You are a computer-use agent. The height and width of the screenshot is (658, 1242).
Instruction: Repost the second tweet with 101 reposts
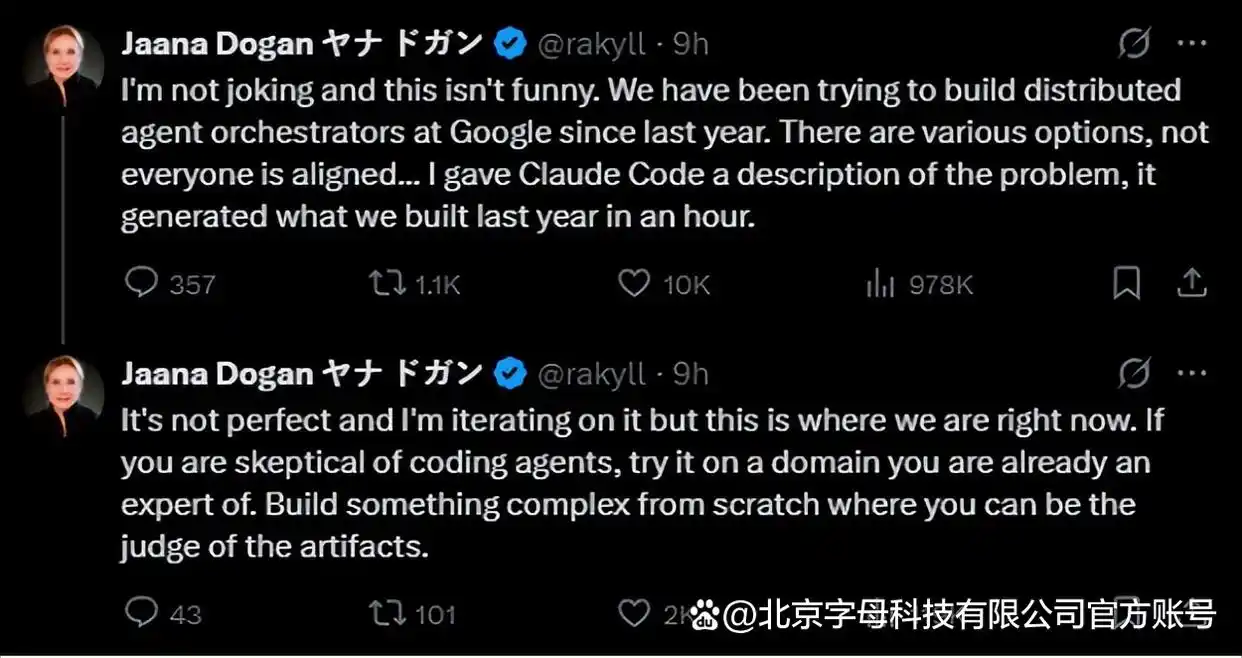coord(383,612)
